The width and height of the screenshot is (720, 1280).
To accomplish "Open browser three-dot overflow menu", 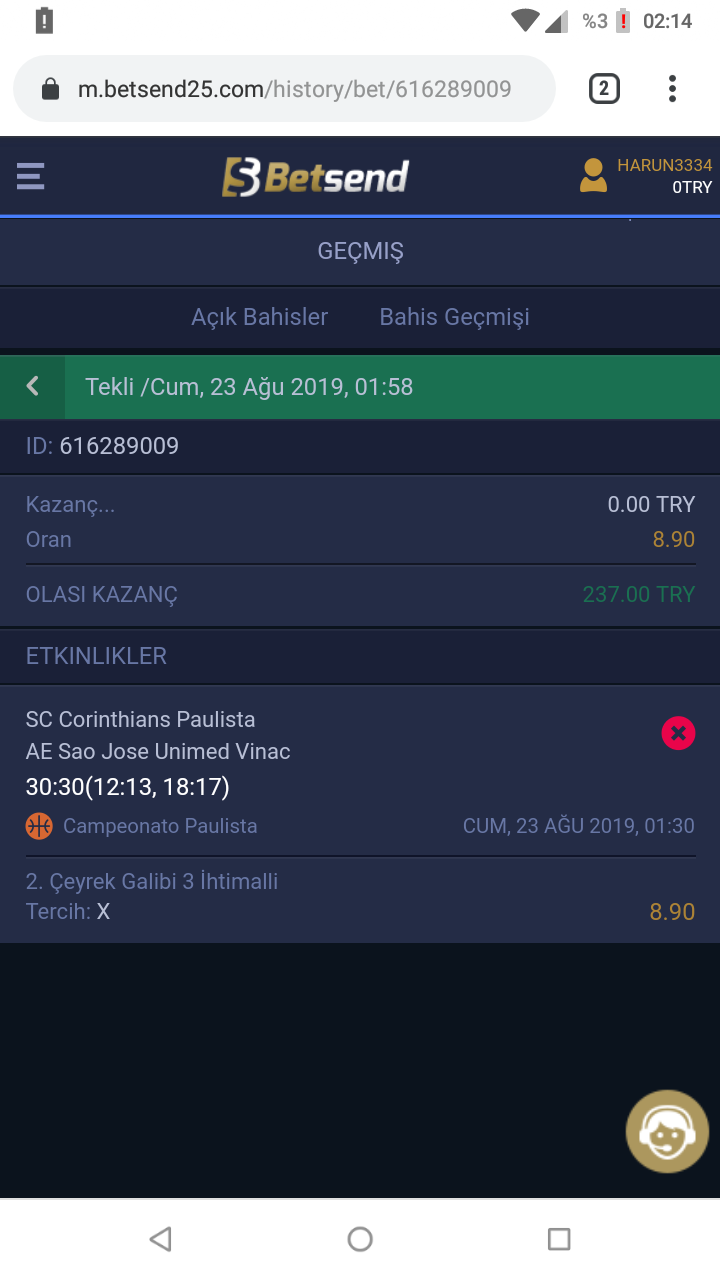I will coord(672,90).
